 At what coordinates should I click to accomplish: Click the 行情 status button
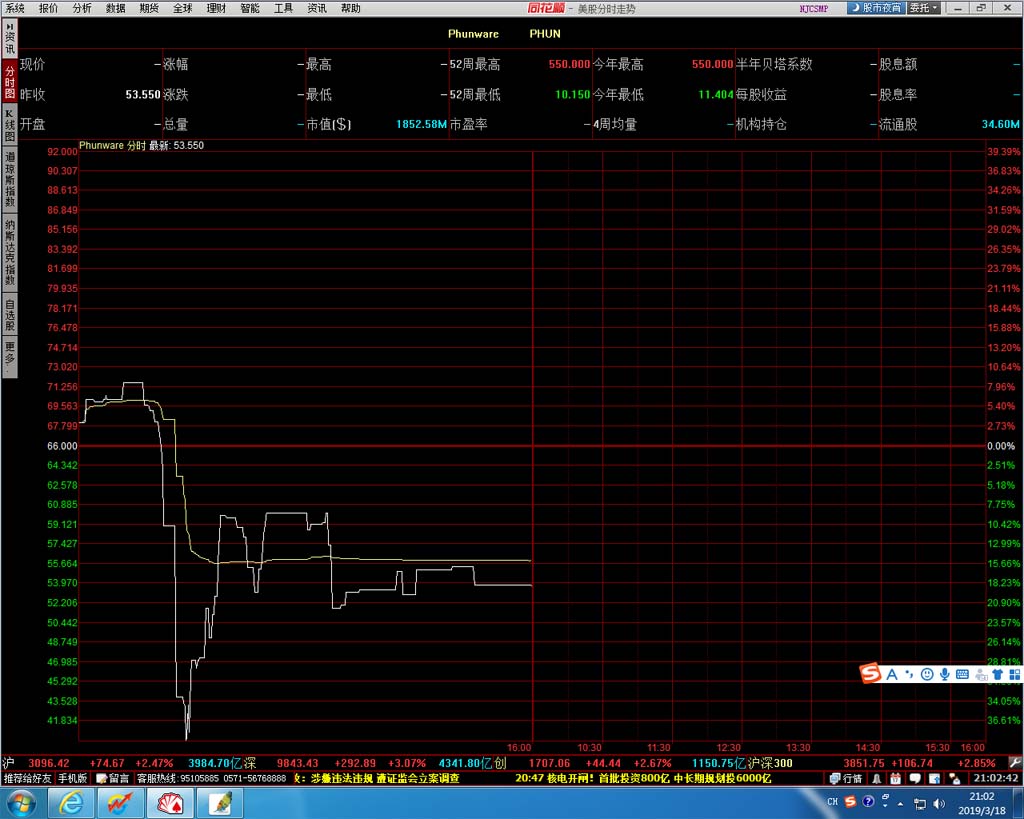point(846,779)
